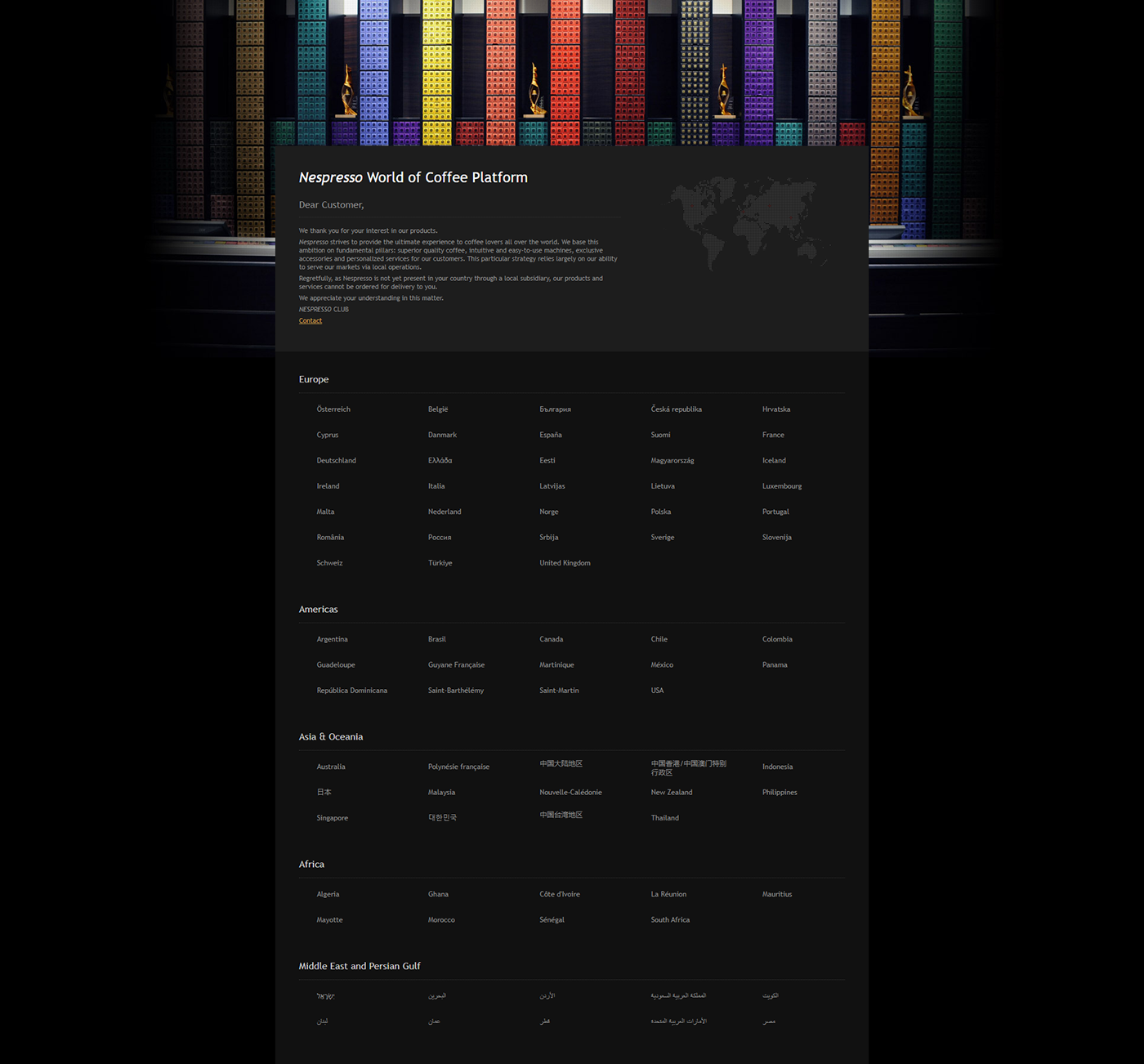1144x1064 pixels.
Task: Open Algeria in Africa section
Action: (x=328, y=895)
